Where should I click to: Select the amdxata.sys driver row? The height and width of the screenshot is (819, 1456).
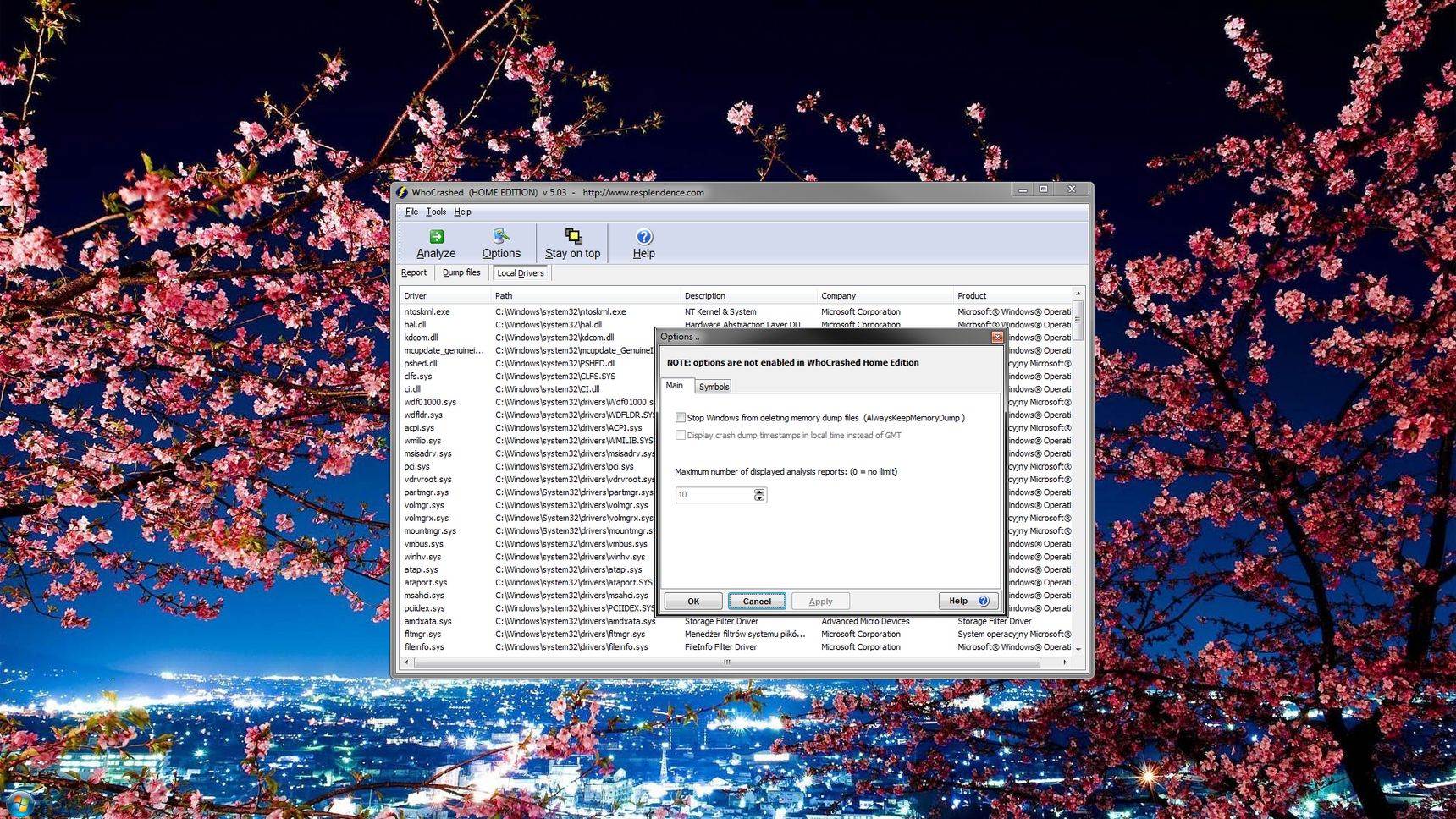pos(736,621)
